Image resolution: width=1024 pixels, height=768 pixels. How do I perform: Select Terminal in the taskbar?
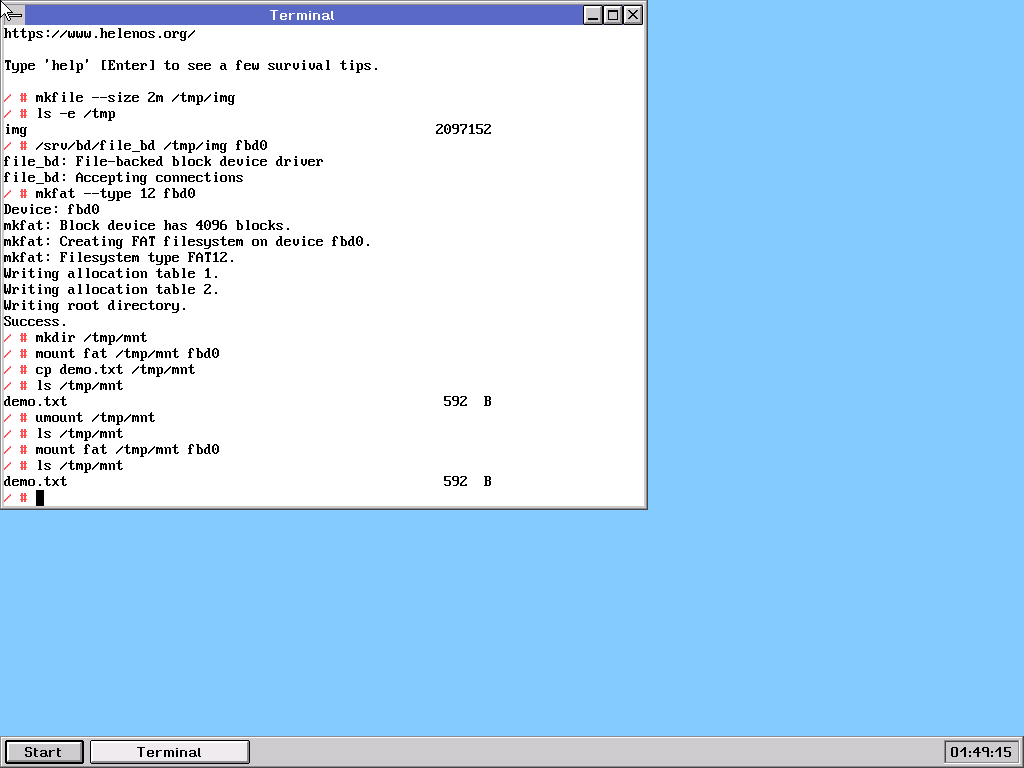tap(169, 752)
